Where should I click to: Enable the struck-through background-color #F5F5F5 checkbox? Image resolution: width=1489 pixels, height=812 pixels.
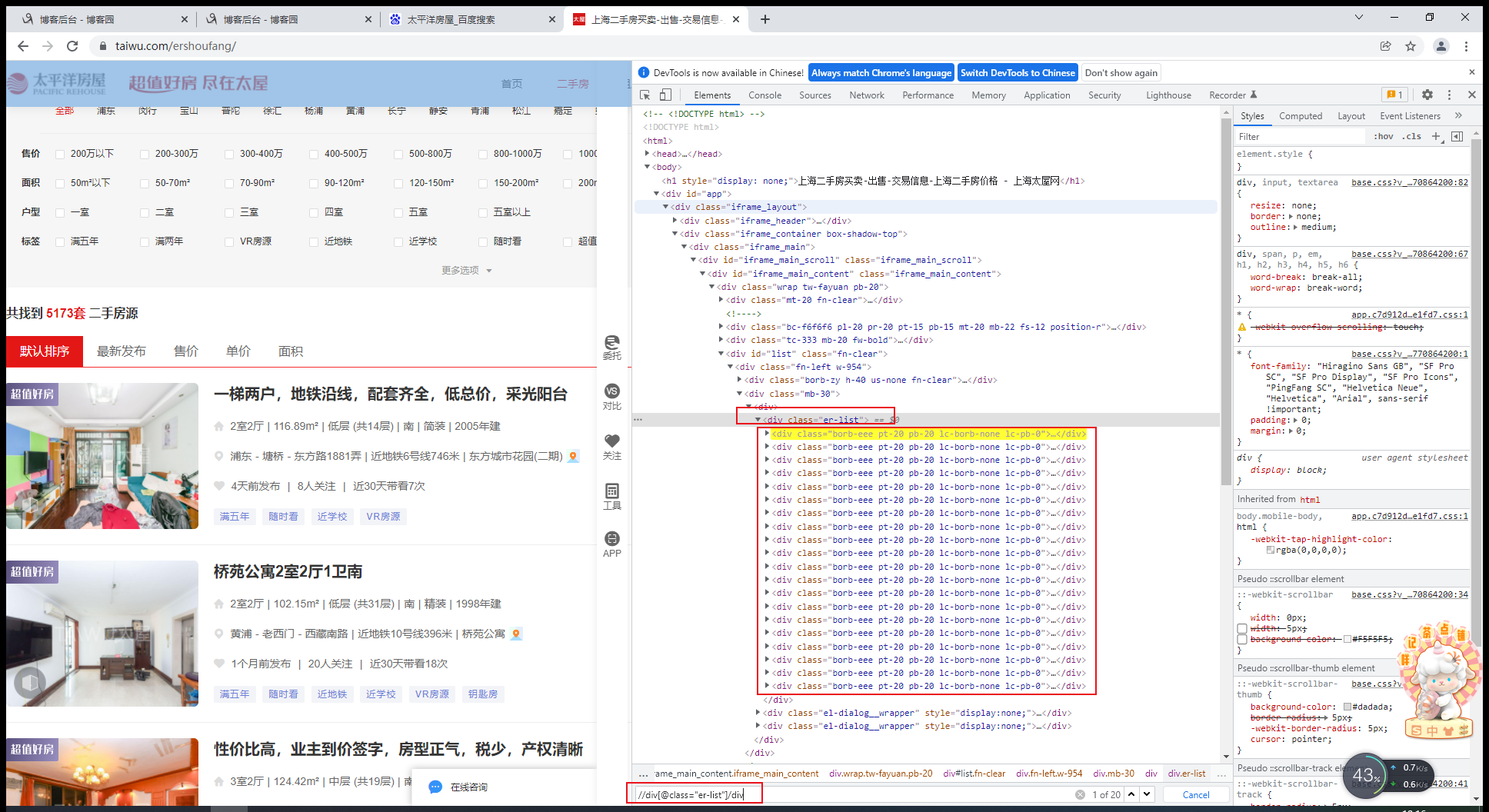point(1242,640)
